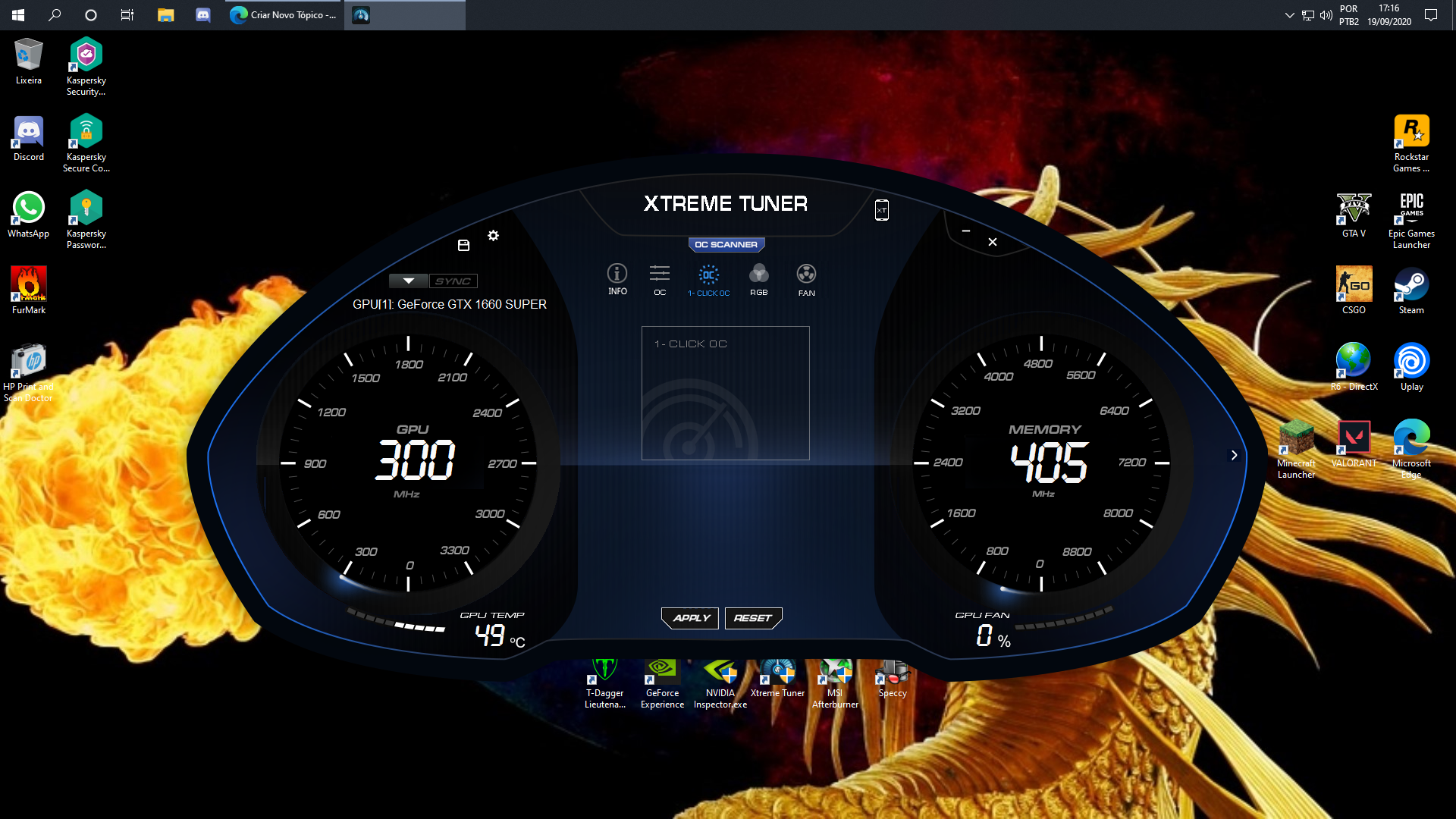
Task: Click the Memory clock gauge 405 MHz
Action: pyautogui.click(x=1050, y=462)
